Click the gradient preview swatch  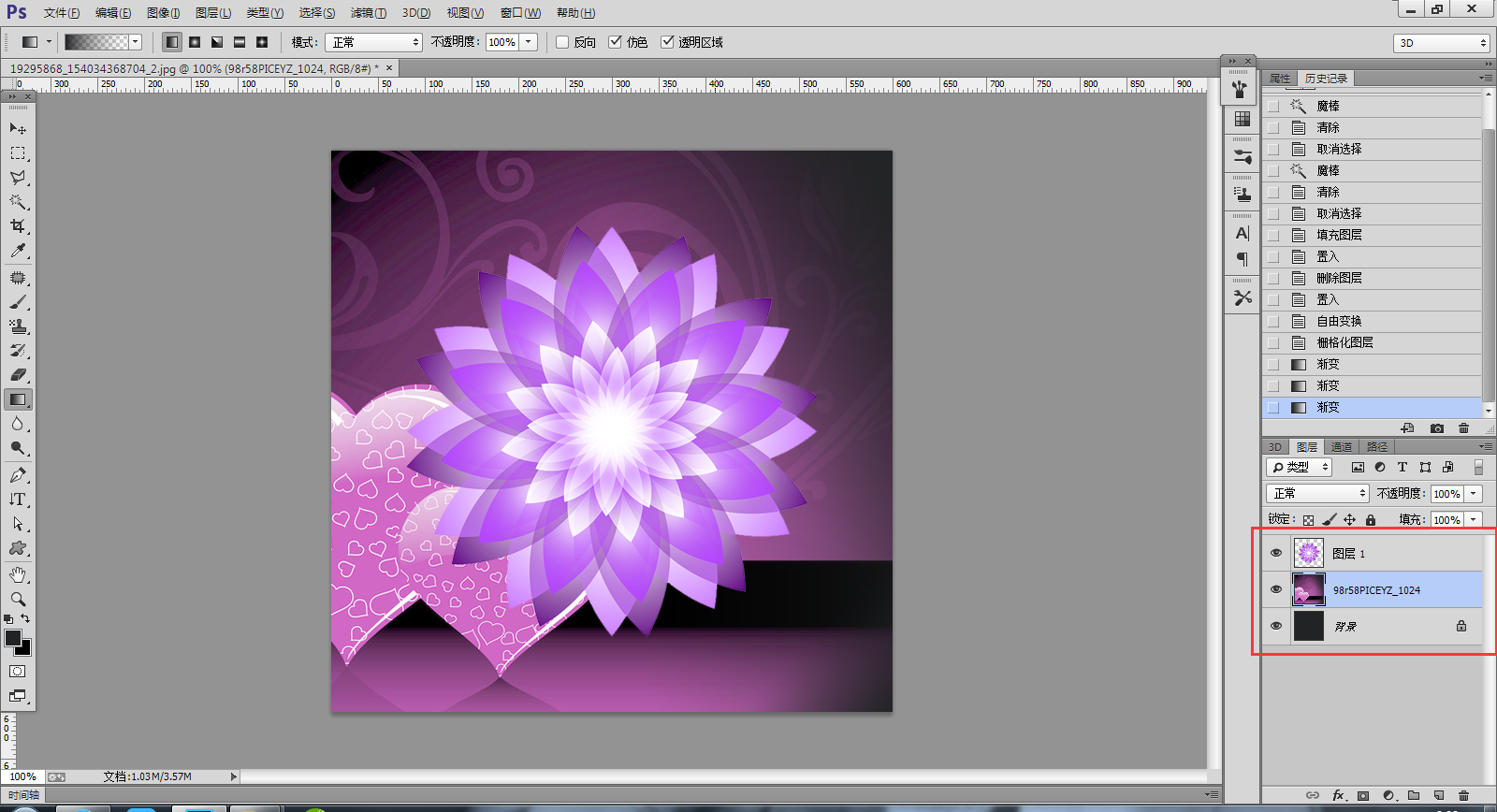coord(96,42)
